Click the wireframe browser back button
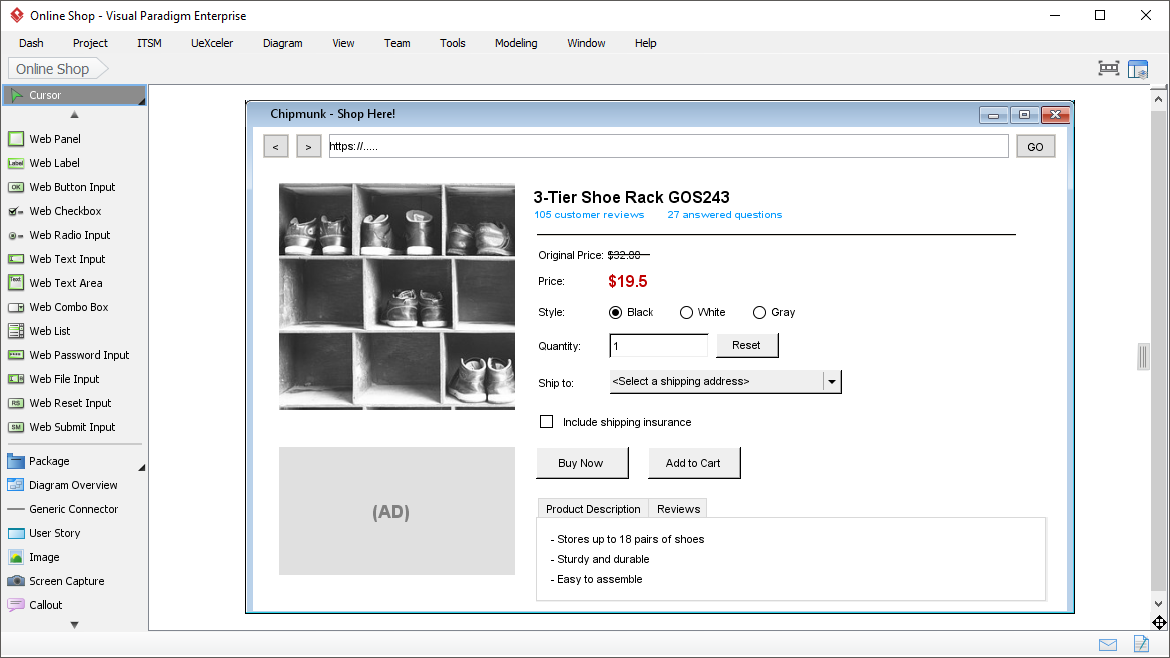The height and width of the screenshot is (658, 1170). tap(276, 146)
